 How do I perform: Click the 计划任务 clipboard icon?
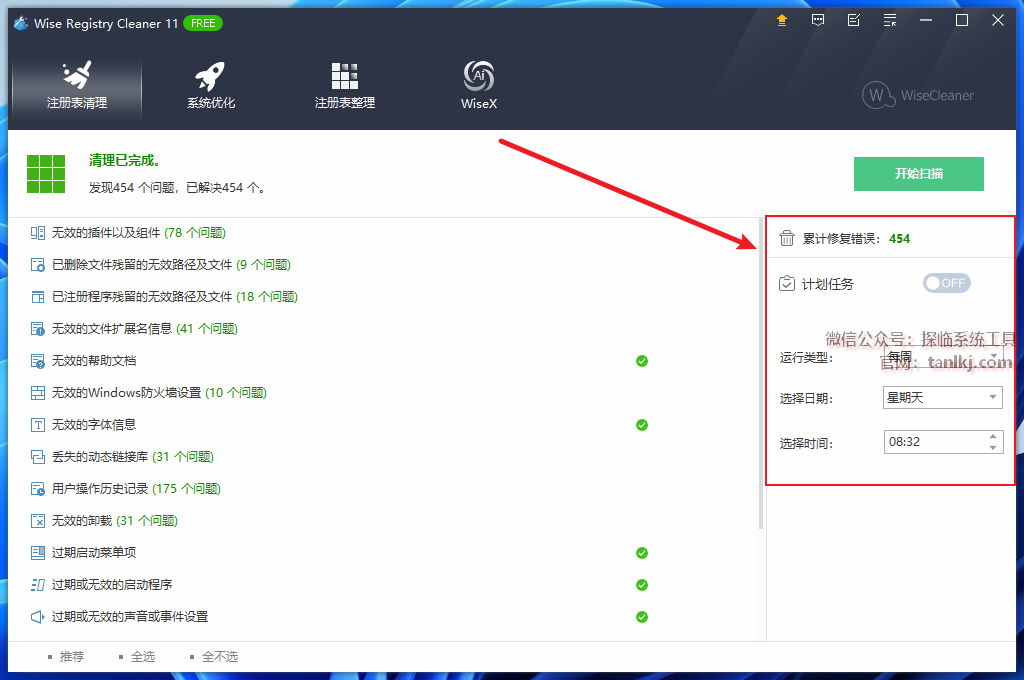pos(787,283)
